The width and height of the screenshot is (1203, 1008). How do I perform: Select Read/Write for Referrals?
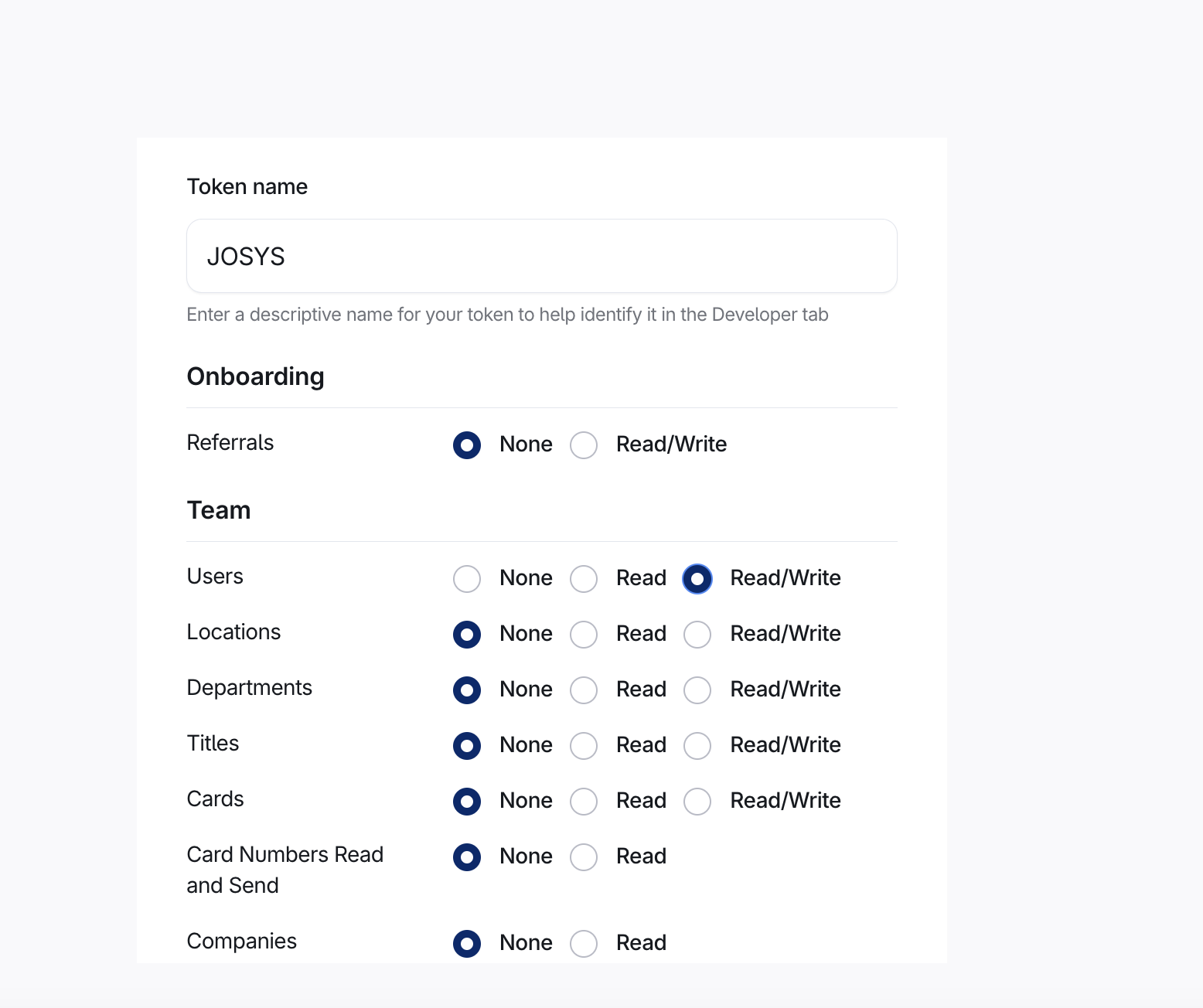pos(584,445)
